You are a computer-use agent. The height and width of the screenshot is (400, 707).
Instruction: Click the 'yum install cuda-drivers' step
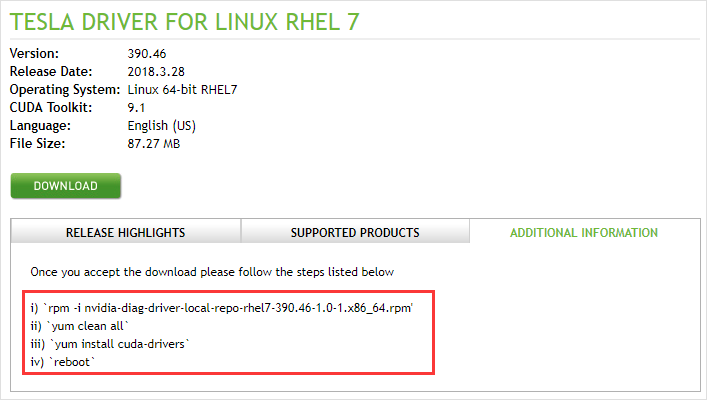click(110, 344)
